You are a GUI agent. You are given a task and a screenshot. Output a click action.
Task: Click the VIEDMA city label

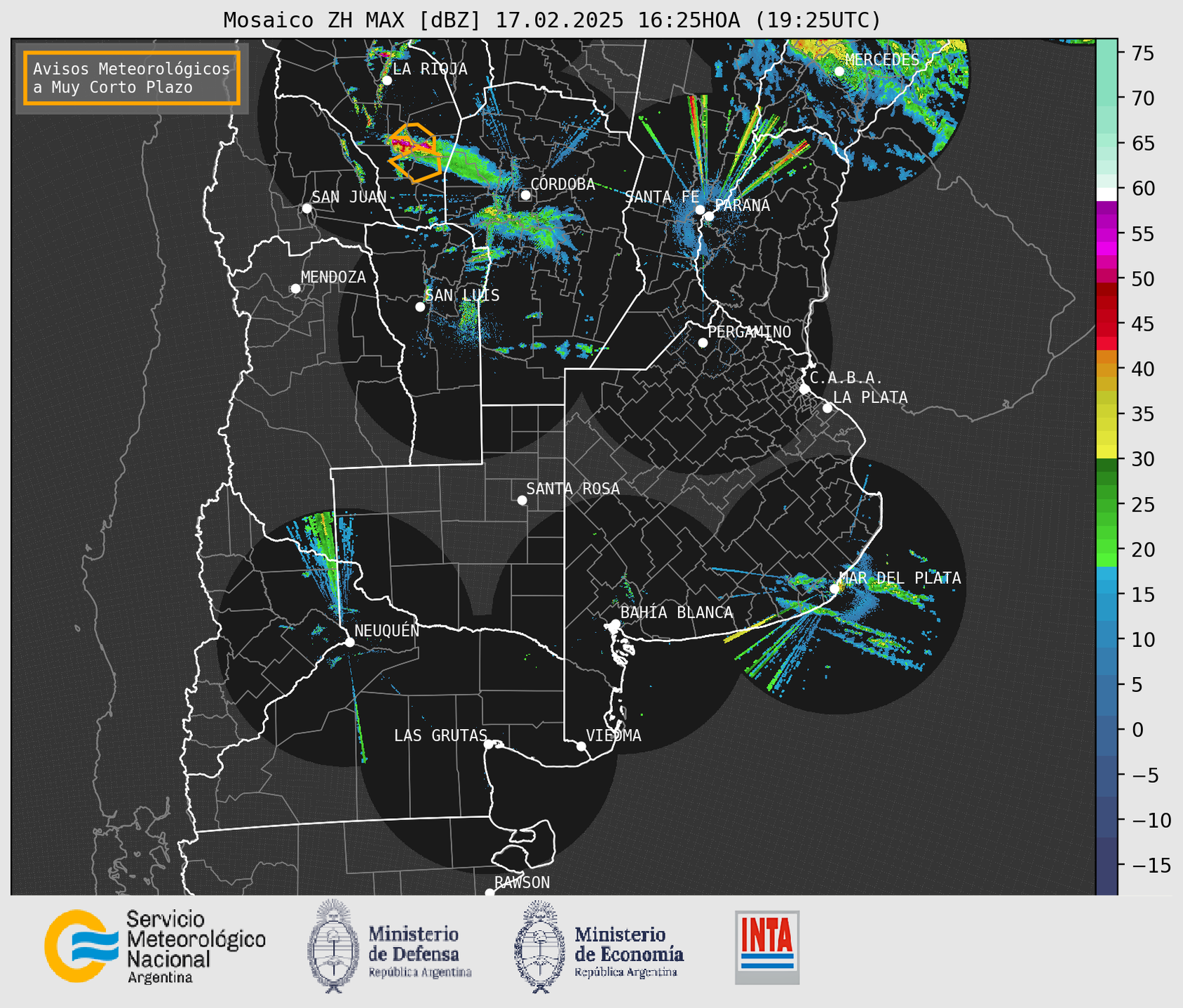coord(614,735)
